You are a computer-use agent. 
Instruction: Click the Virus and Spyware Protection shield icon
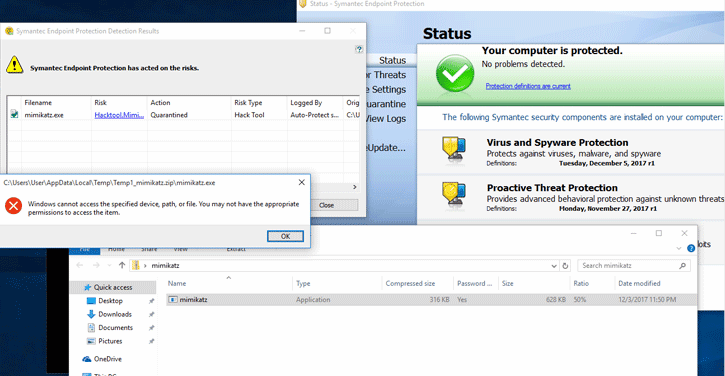(x=454, y=149)
